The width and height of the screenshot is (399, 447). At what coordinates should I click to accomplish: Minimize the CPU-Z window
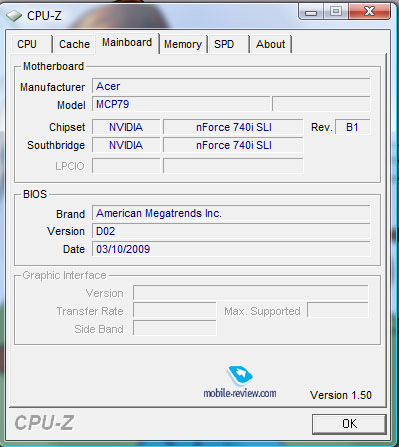(311, 12)
